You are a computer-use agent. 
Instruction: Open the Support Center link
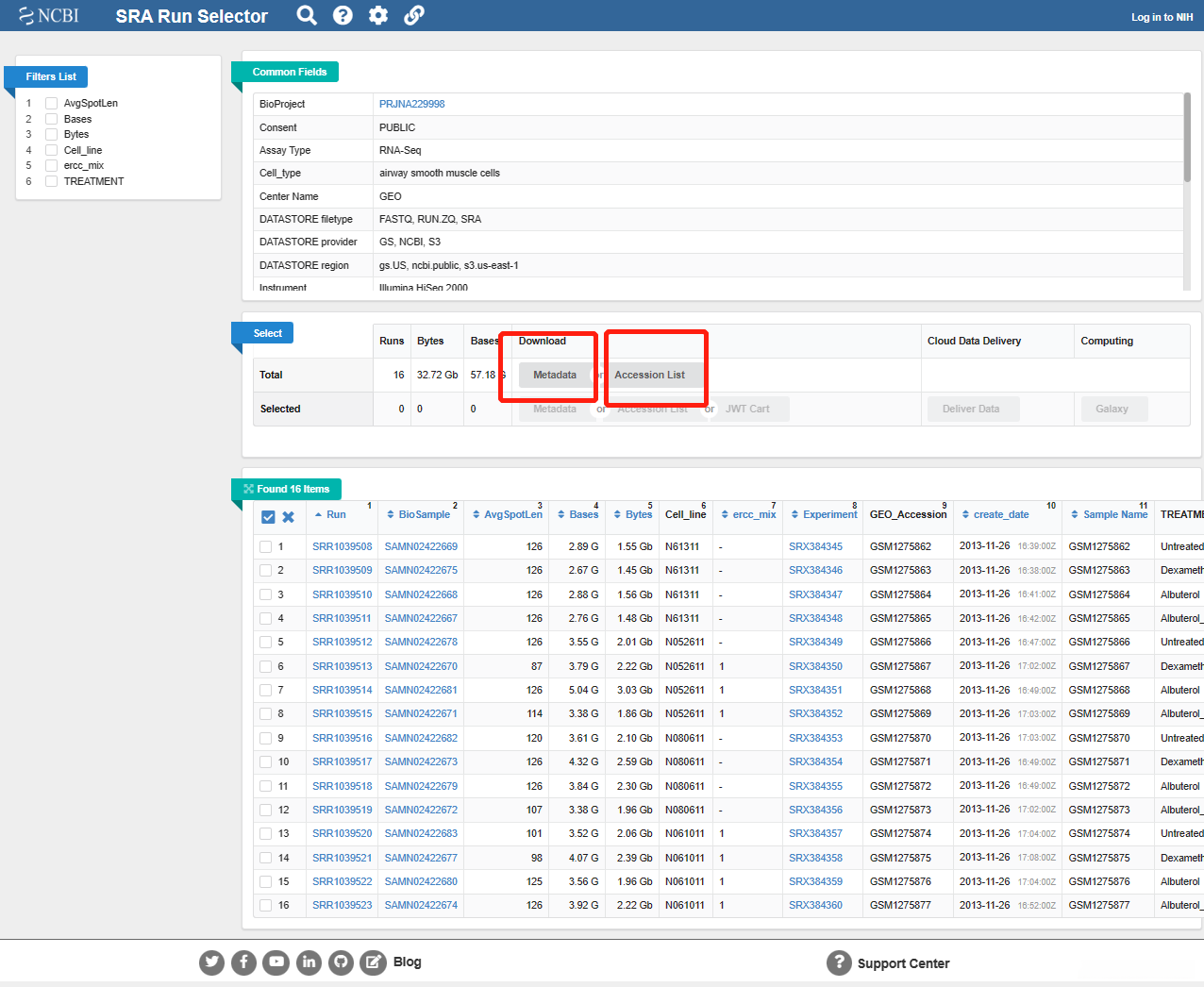tap(903, 963)
